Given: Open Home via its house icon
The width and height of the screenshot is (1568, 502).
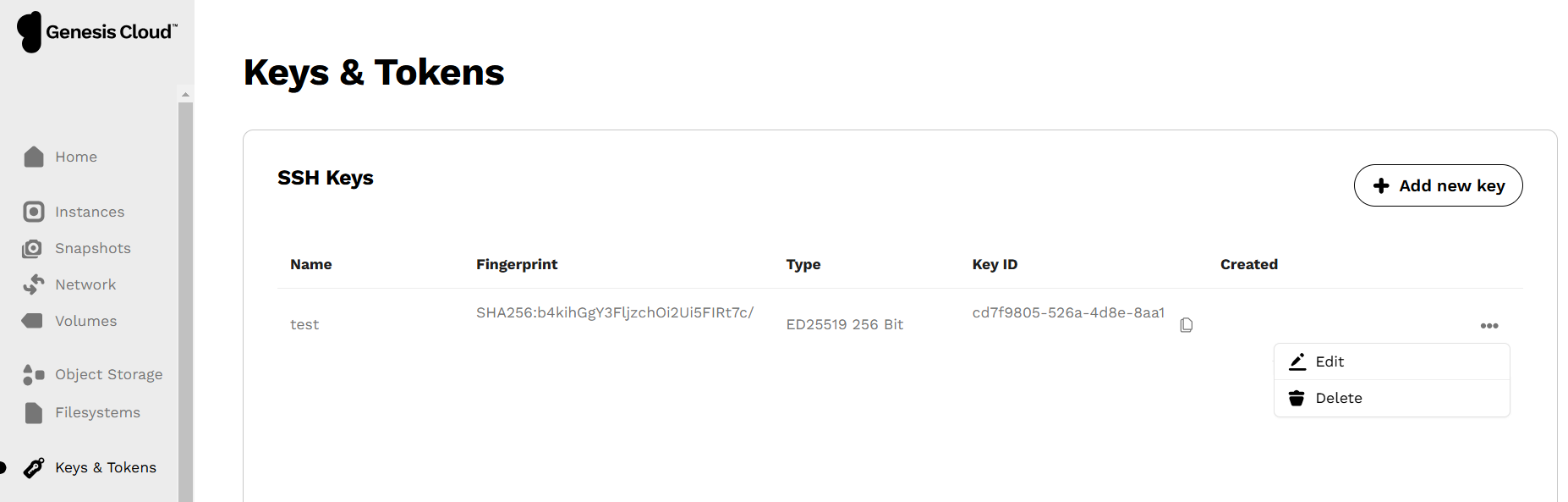Looking at the screenshot, I should point(34,157).
